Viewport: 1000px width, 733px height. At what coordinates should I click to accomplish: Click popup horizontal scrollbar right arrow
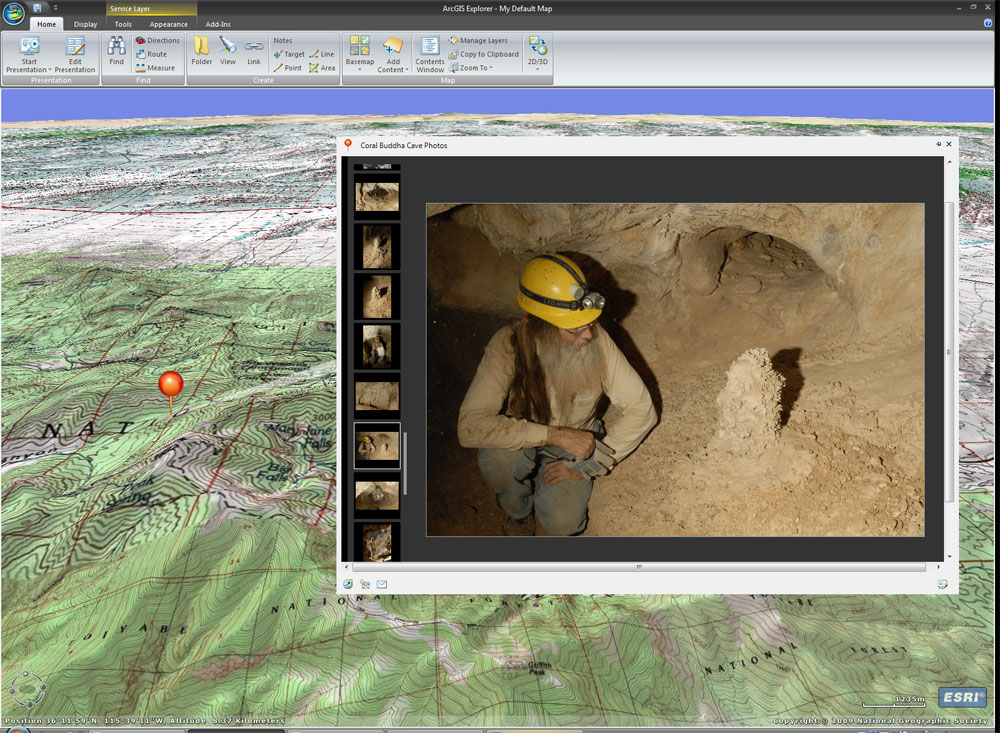coord(938,566)
